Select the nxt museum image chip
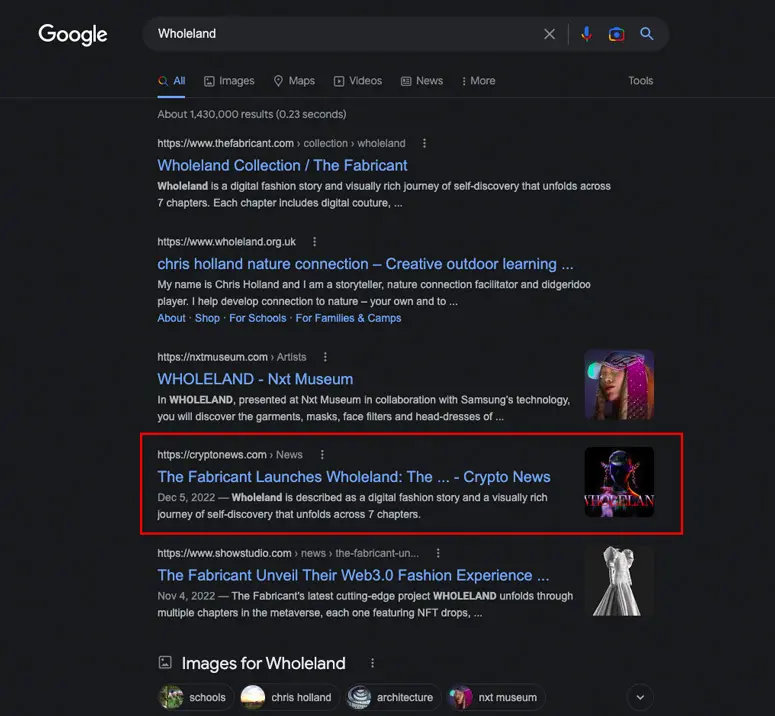The width and height of the screenshot is (775, 716). click(x=496, y=697)
